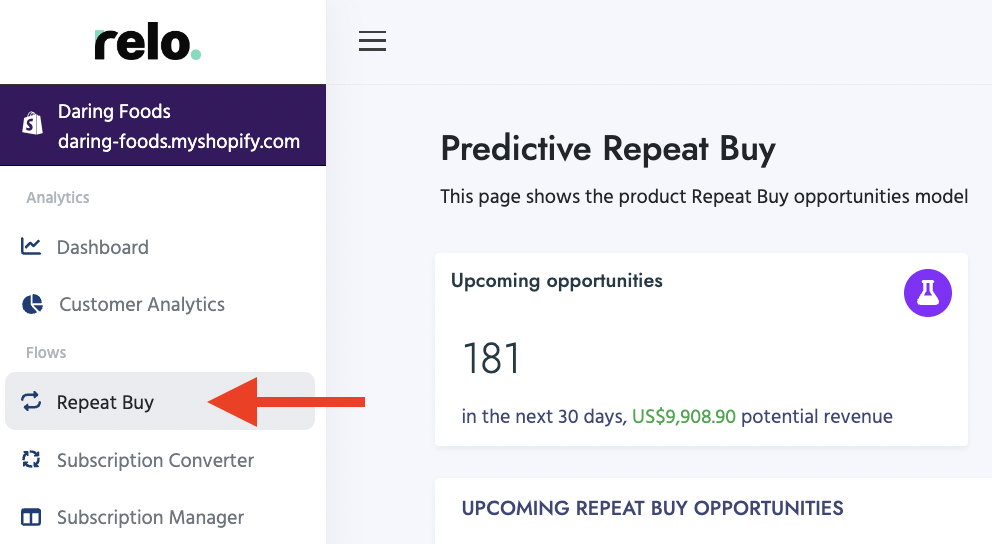This screenshot has height=544, width=992.
Task: Click the Dashboard line chart icon
Action: coord(31,246)
